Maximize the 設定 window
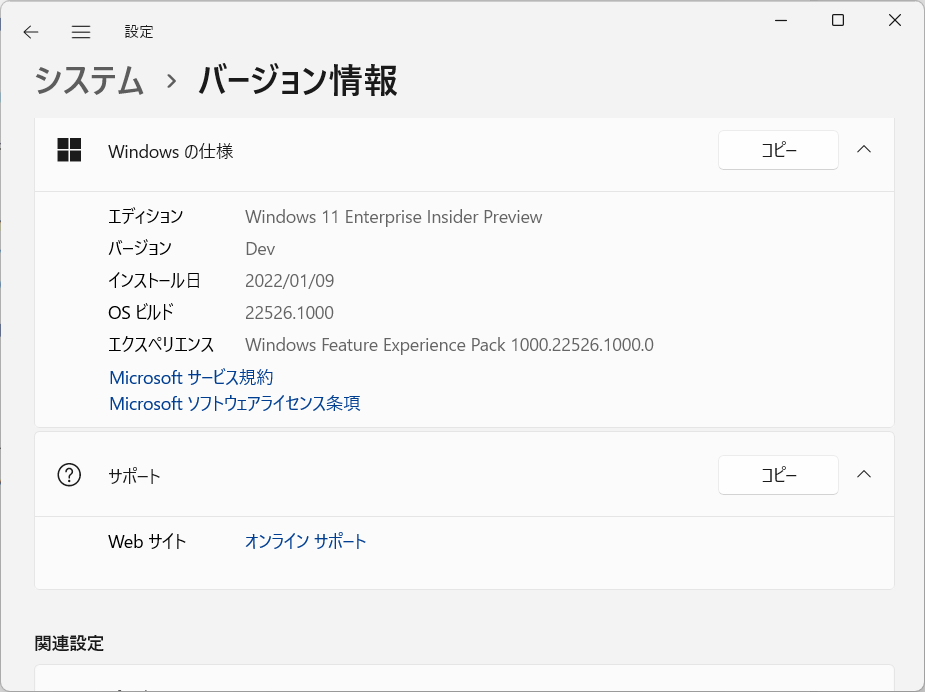Image resolution: width=925 pixels, height=692 pixels. pyautogui.click(x=838, y=20)
